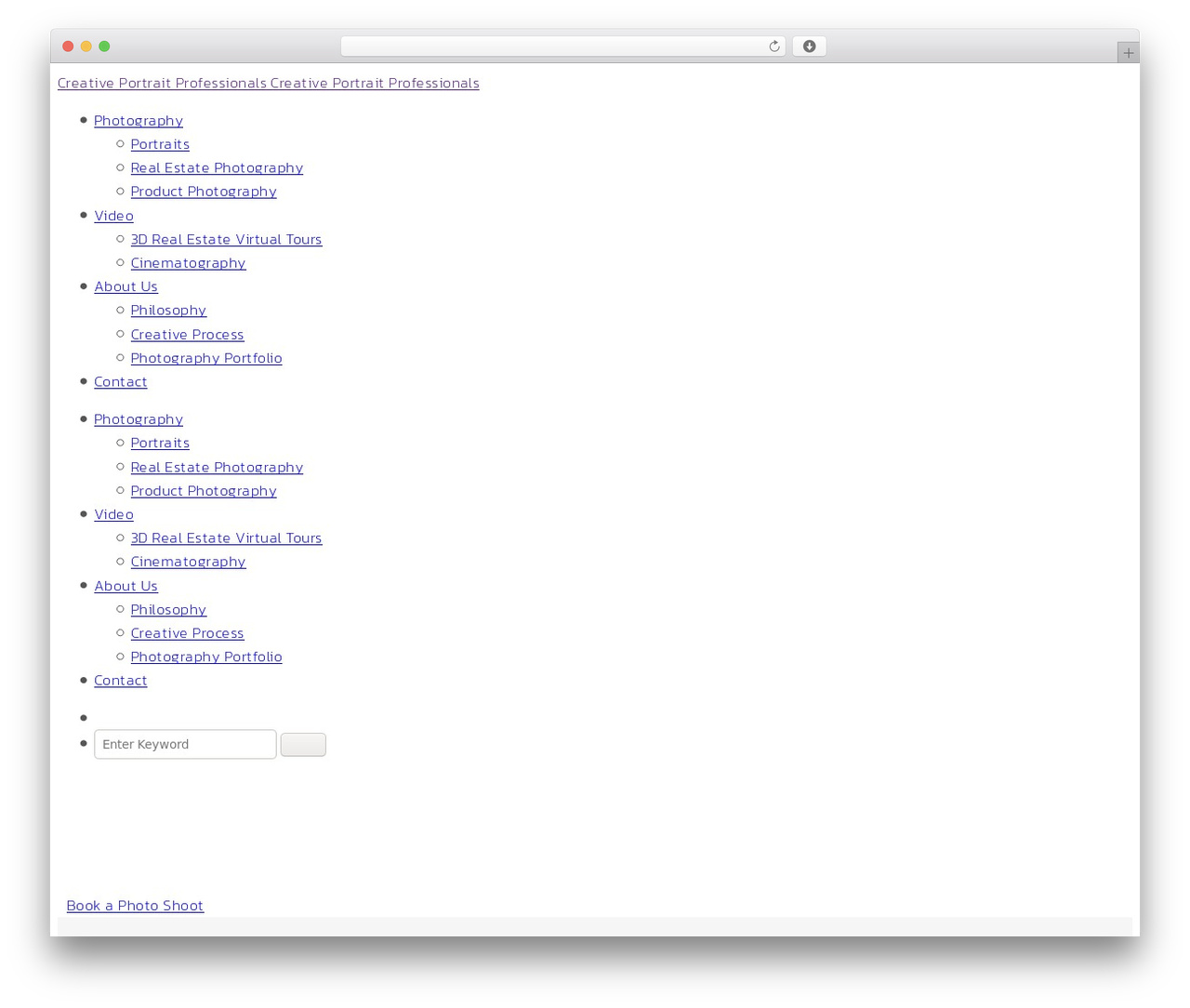Screen dimensions: 1190x1008
Task: Click into the Enter Keyword search field
Action: [185, 744]
